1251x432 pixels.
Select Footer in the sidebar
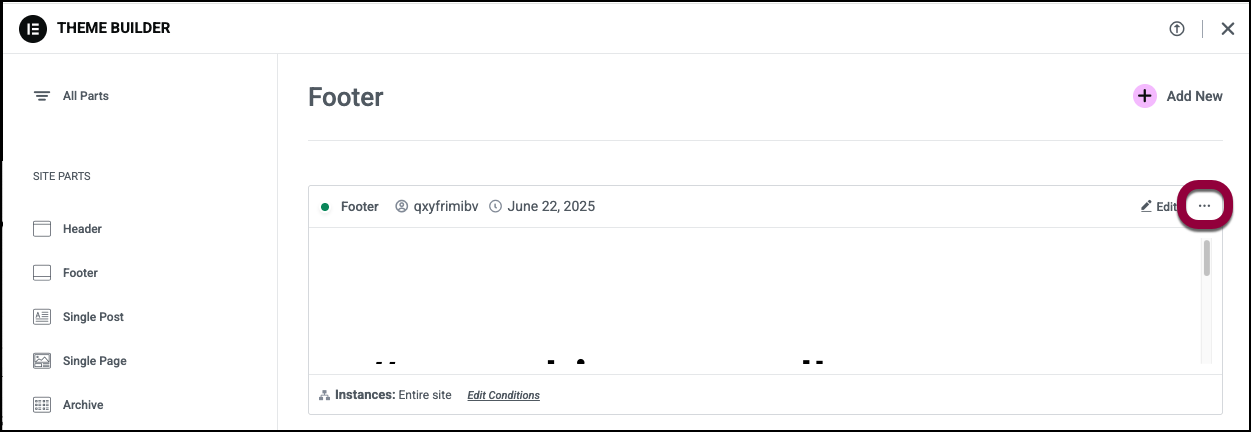tap(80, 273)
